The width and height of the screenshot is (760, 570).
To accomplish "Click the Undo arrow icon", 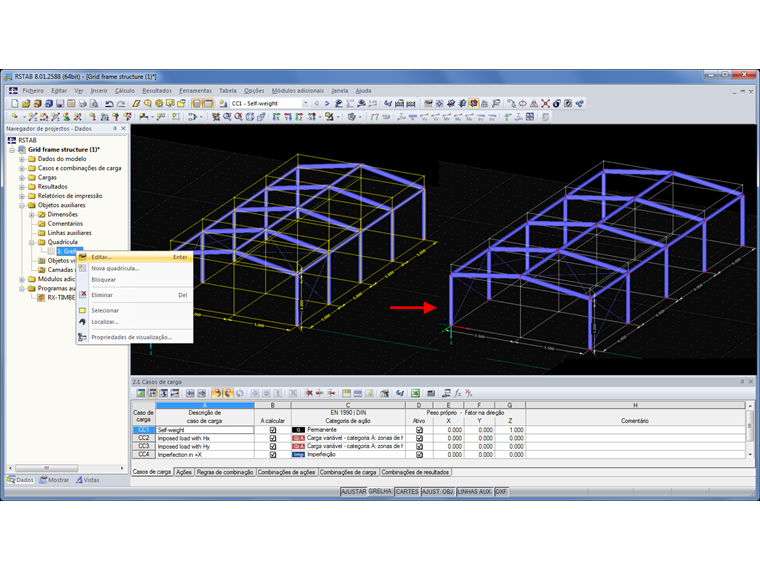I will 110,103.
